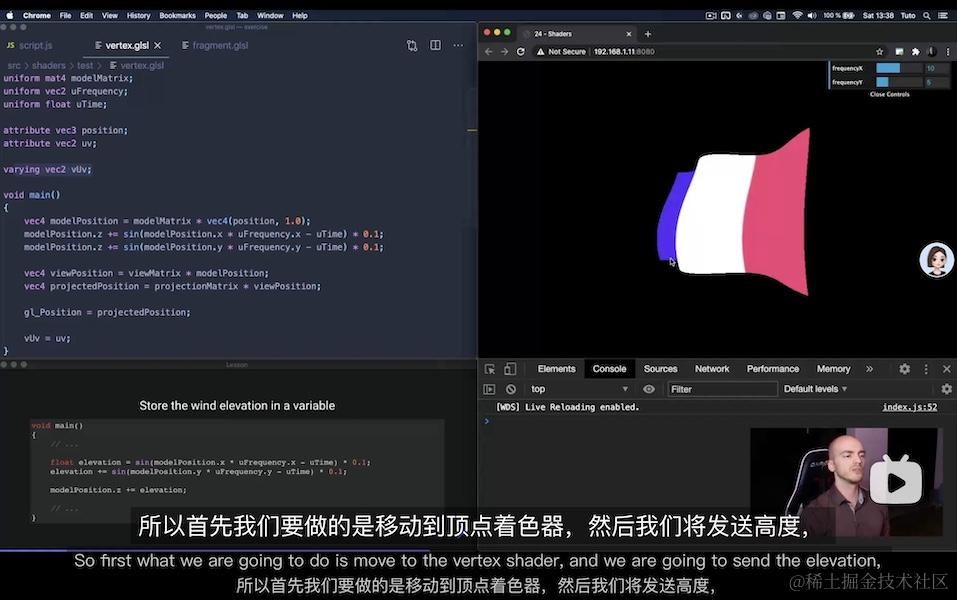Select the src breadcrumb

click(14, 65)
